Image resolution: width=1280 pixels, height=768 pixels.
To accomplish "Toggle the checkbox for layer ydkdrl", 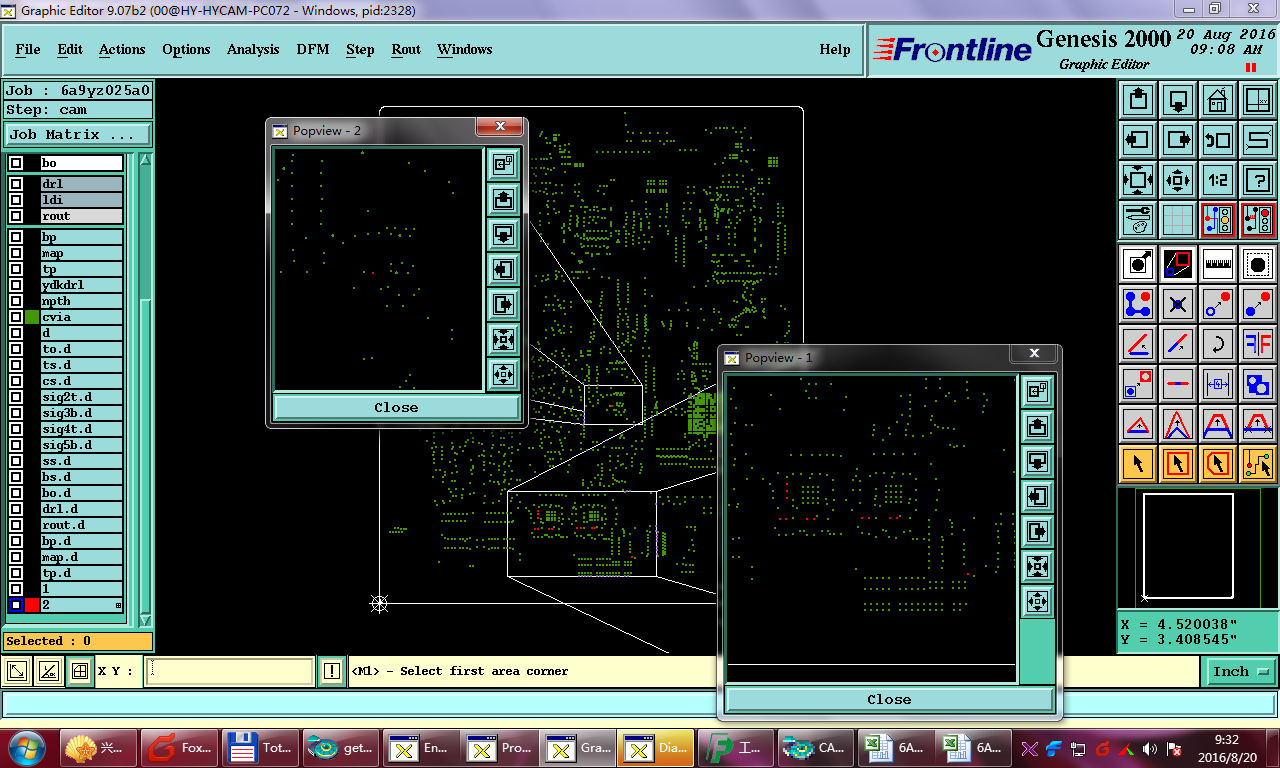I will [x=16, y=285].
